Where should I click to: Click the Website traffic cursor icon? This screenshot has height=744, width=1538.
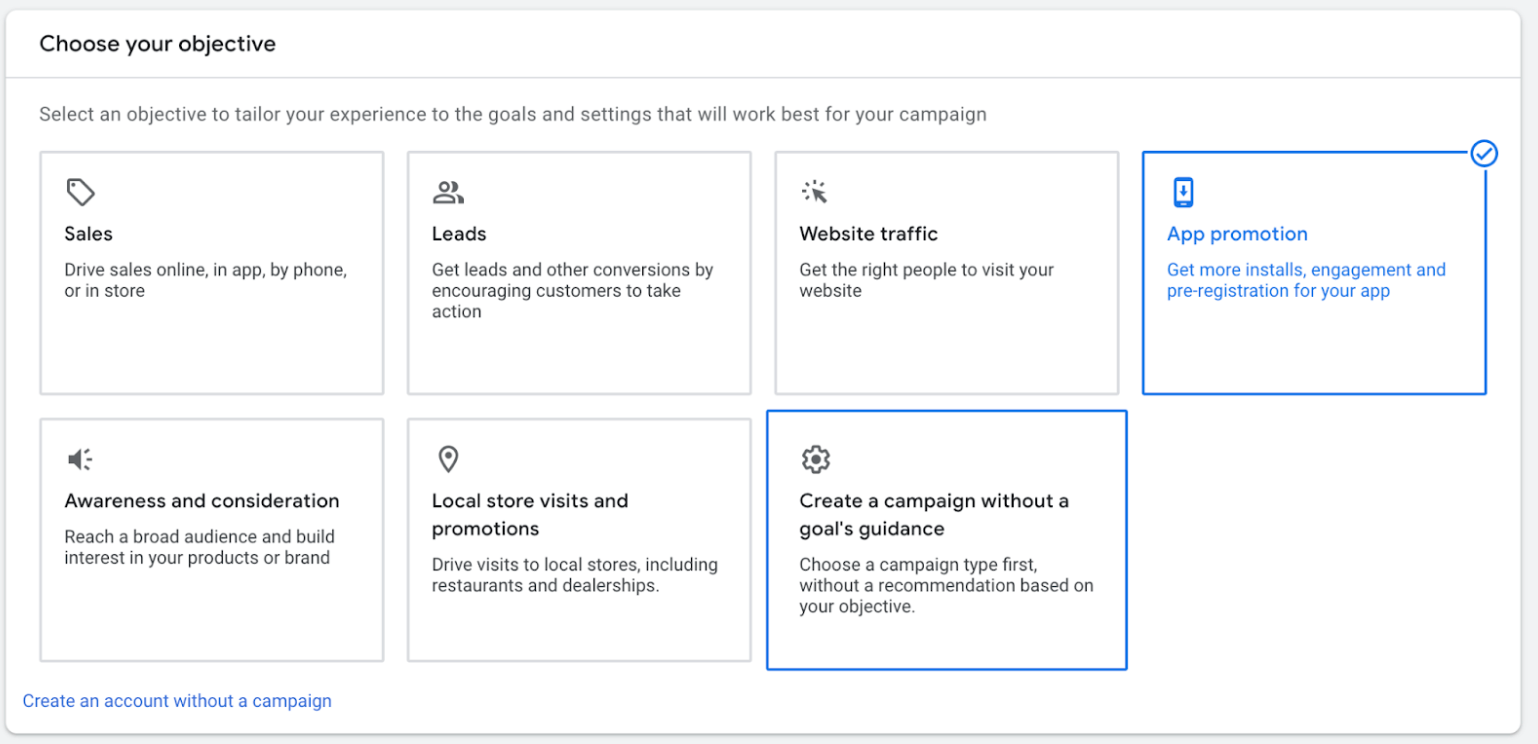click(815, 192)
